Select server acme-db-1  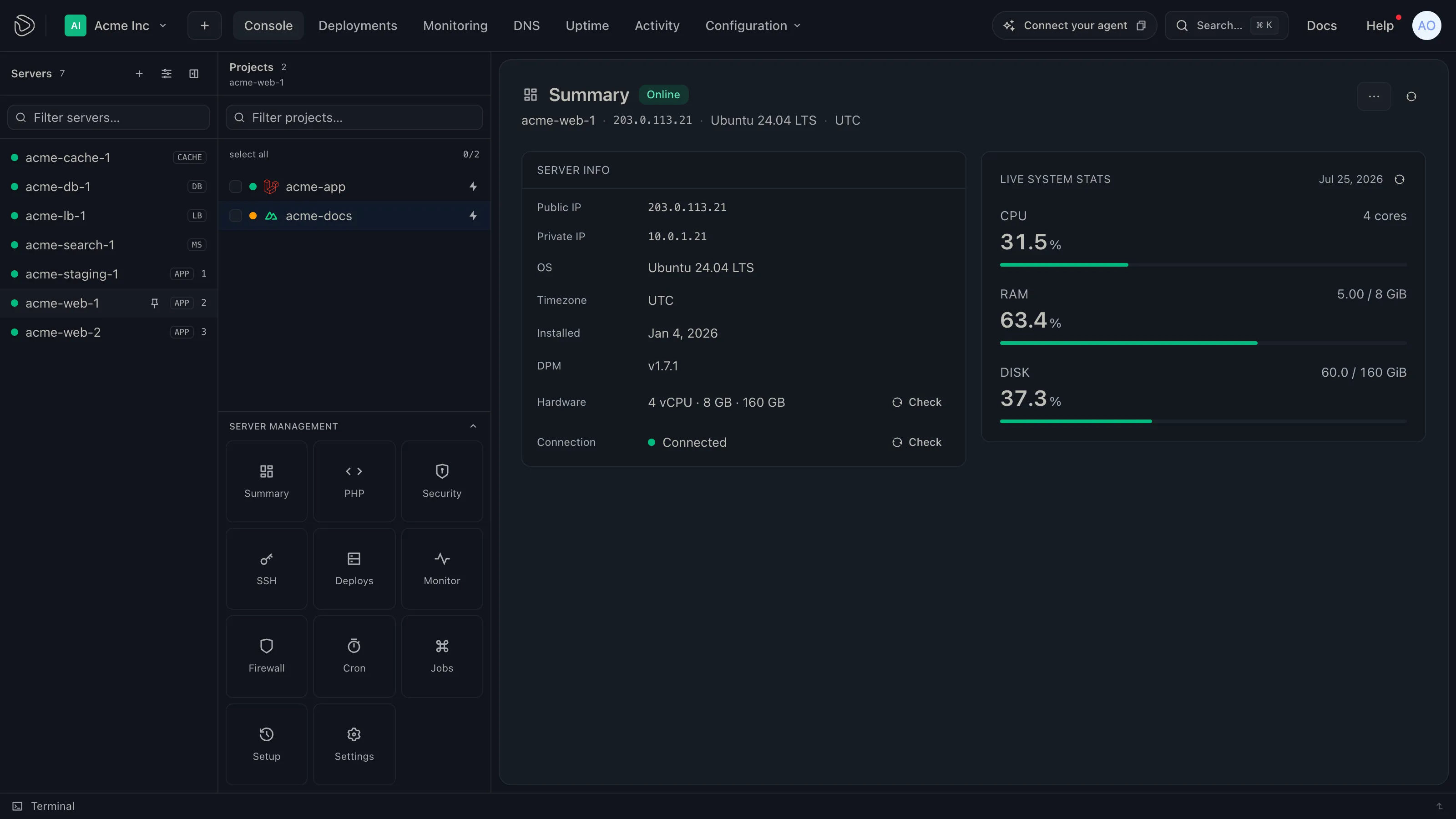[109, 187]
